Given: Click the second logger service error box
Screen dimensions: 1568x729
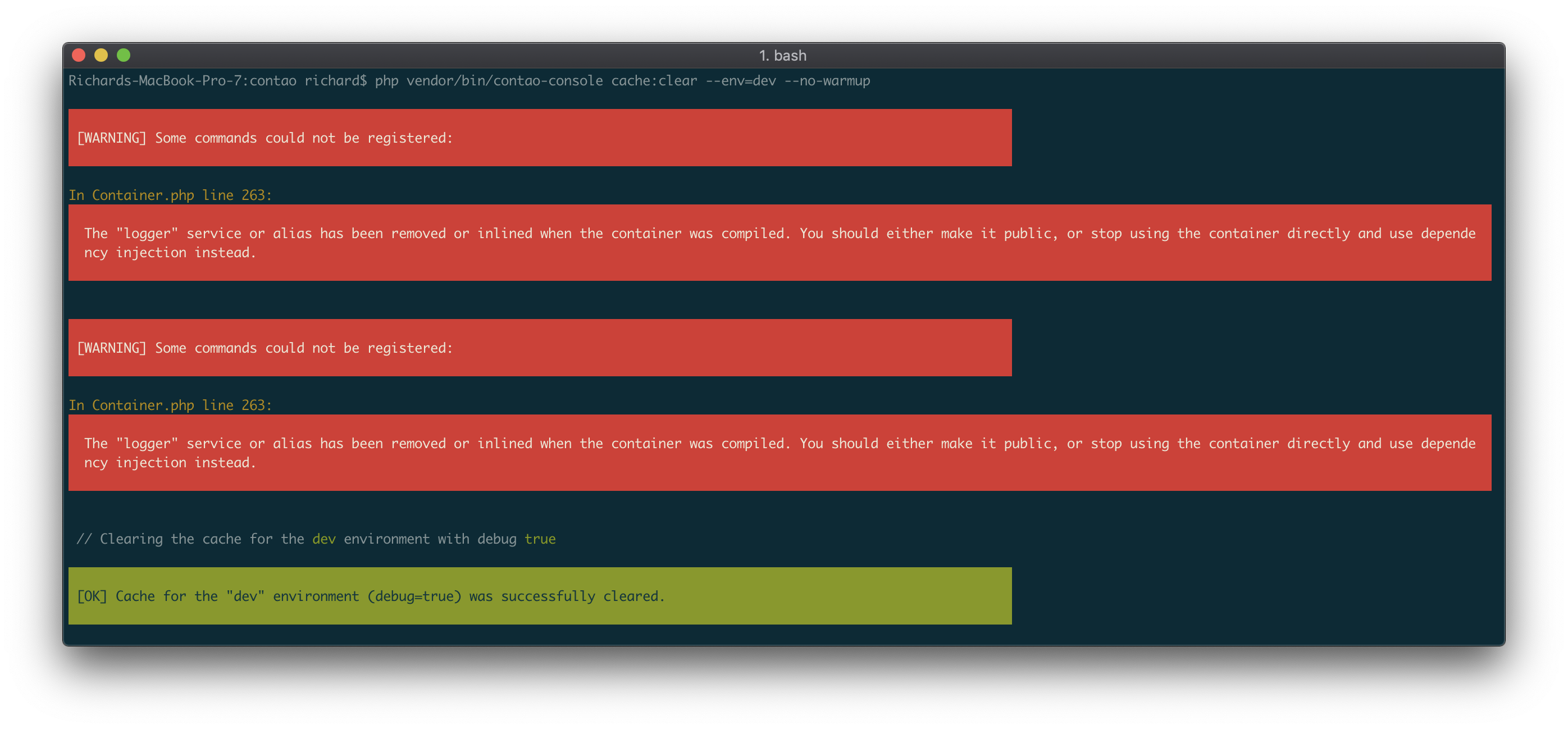Looking at the screenshot, I should [x=779, y=453].
